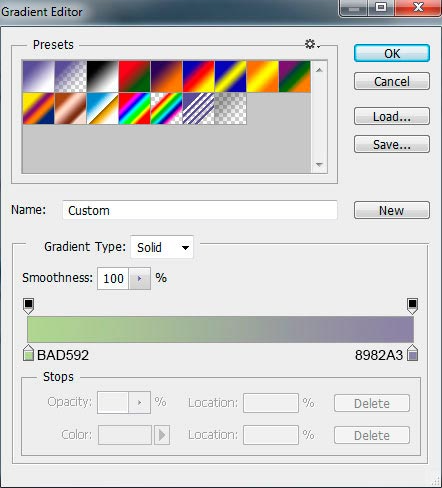Select the purple 8982A3 color stop
Image resolution: width=442 pixels, height=488 pixels.
(413, 353)
